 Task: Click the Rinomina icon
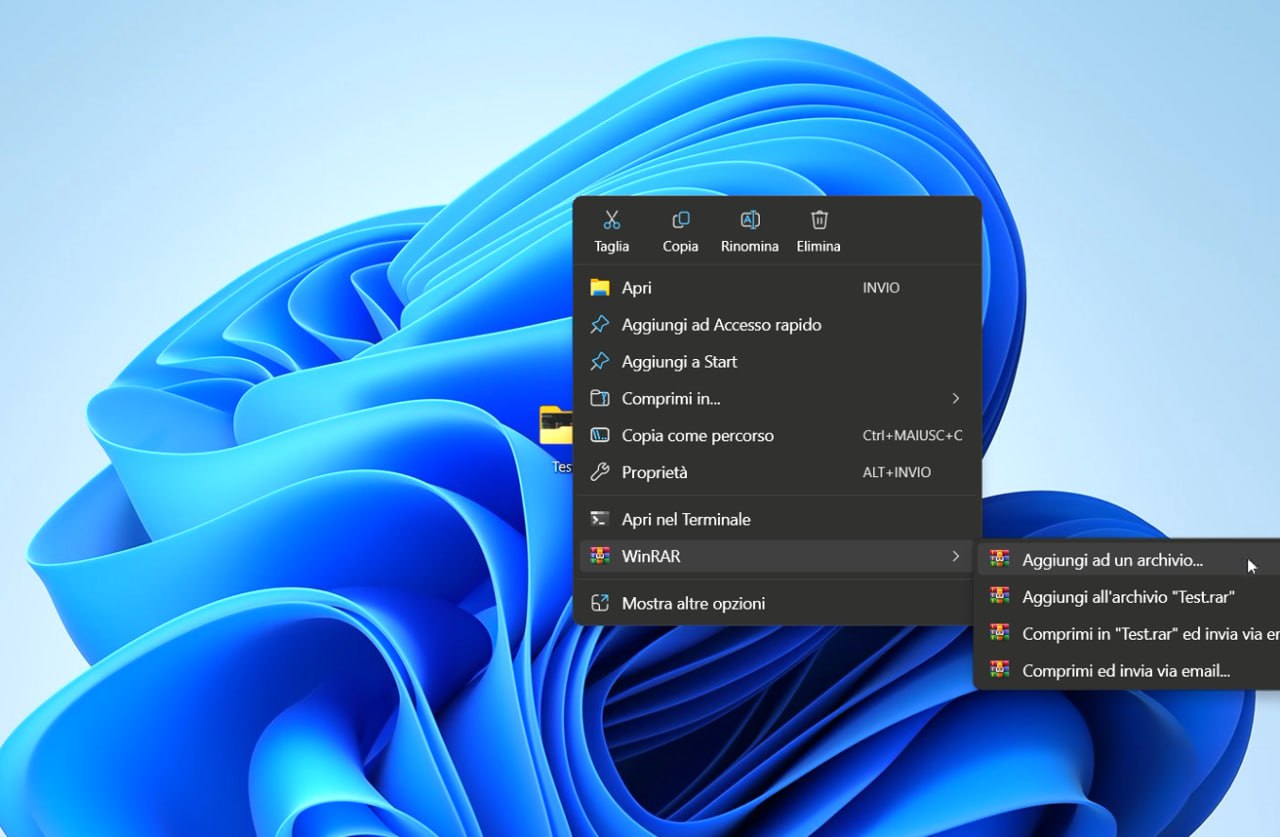click(x=749, y=220)
